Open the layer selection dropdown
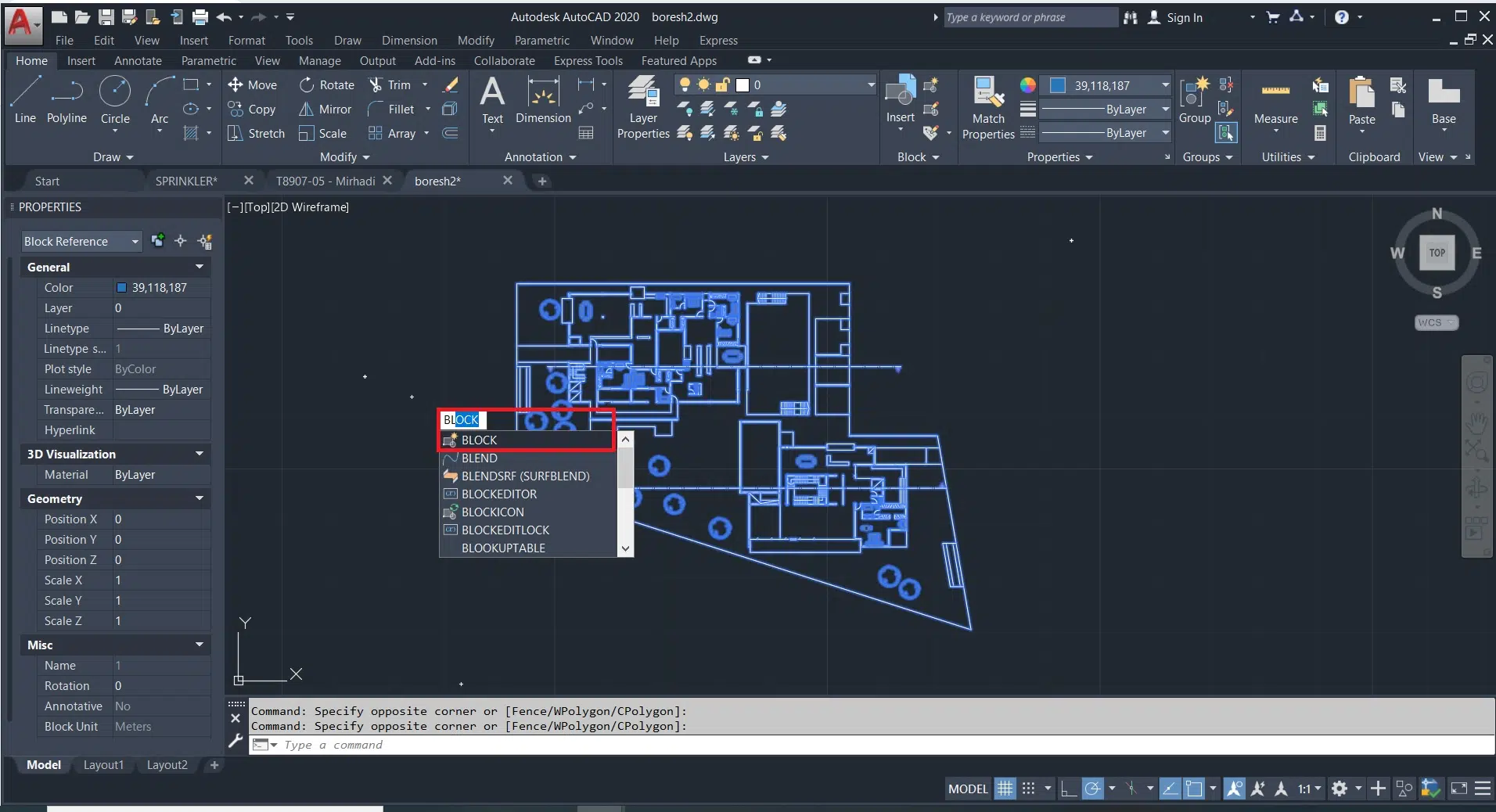Viewport: 1496px width, 812px height. (870, 85)
